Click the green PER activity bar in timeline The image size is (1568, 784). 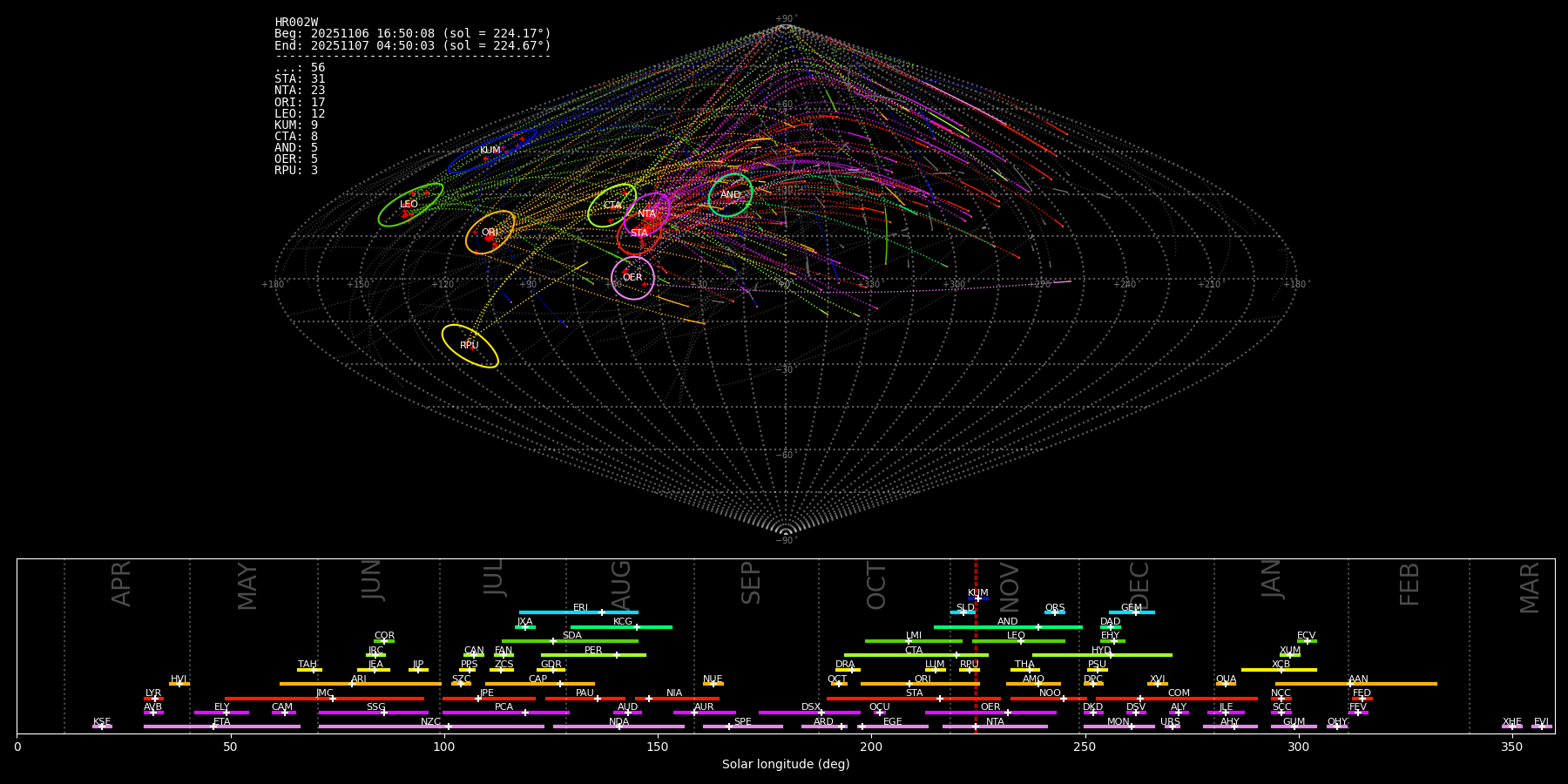tap(593, 655)
